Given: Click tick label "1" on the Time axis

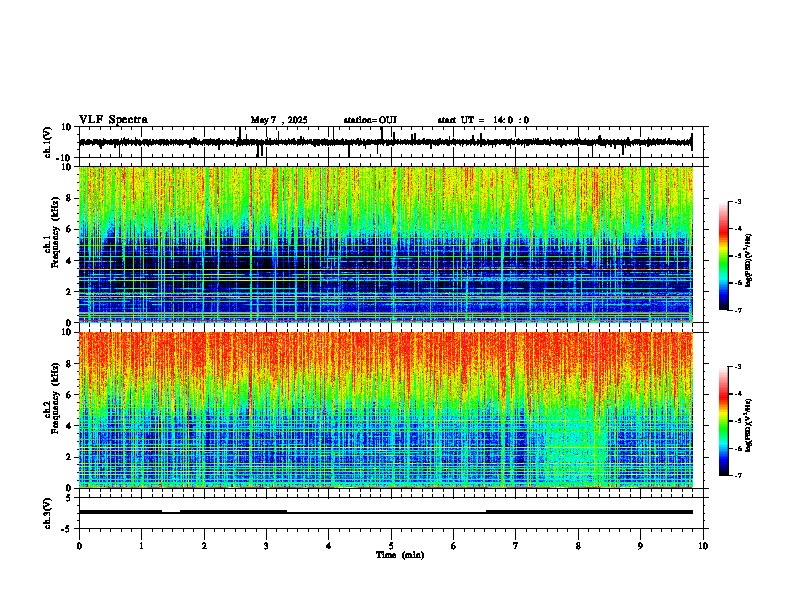Looking at the screenshot, I should point(141,546).
